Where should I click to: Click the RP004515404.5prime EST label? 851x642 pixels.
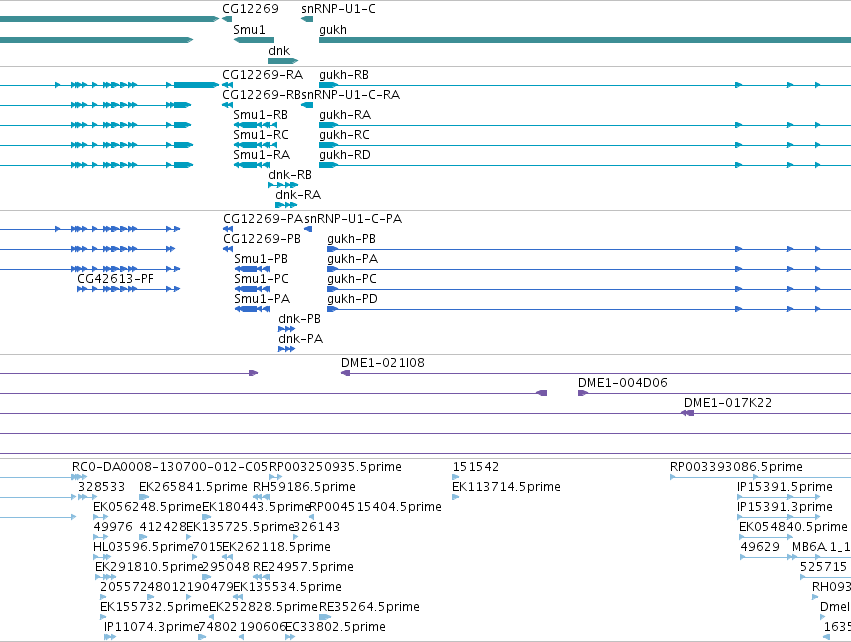375,507
